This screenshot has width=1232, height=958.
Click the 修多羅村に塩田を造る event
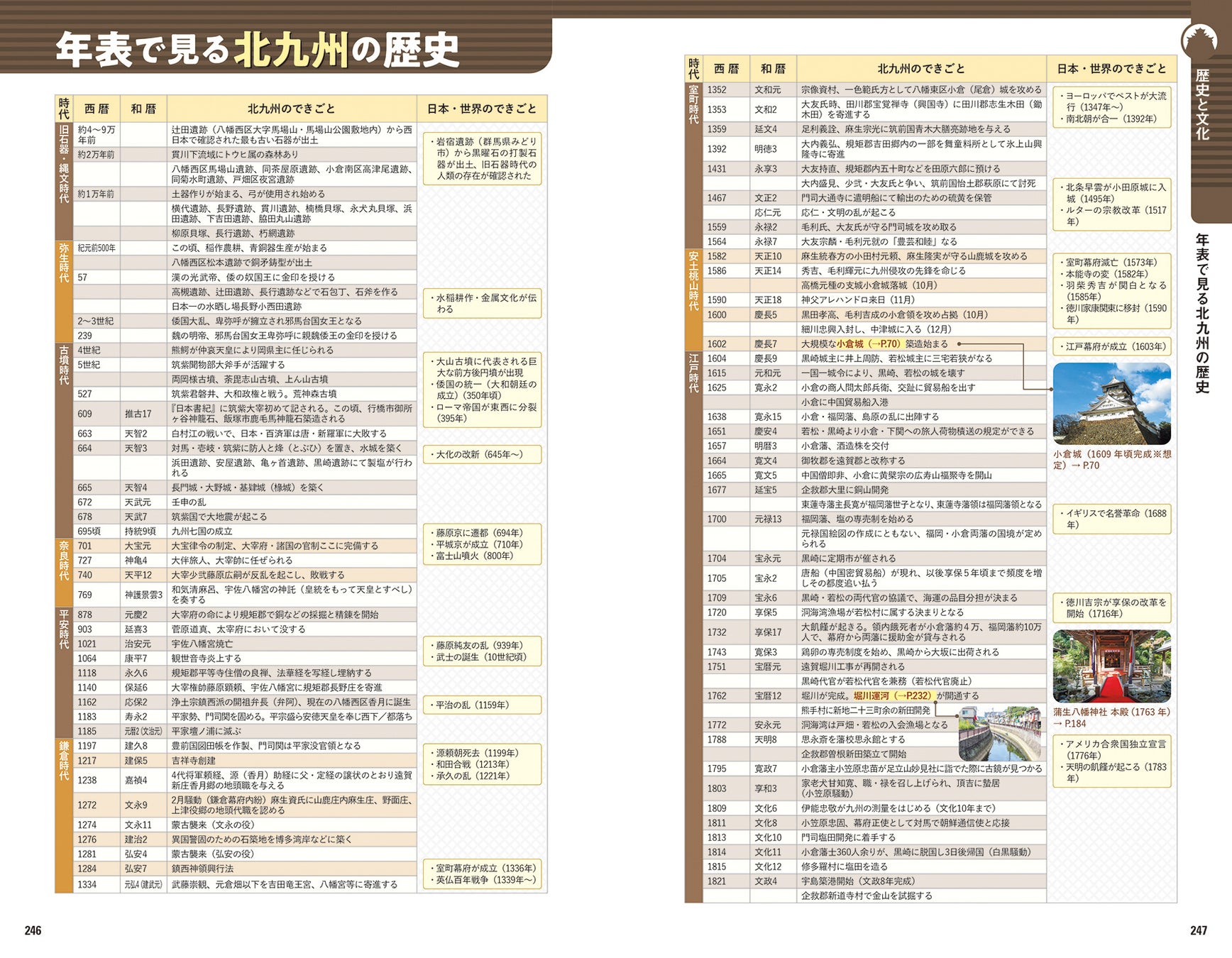click(x=921, y=866)
